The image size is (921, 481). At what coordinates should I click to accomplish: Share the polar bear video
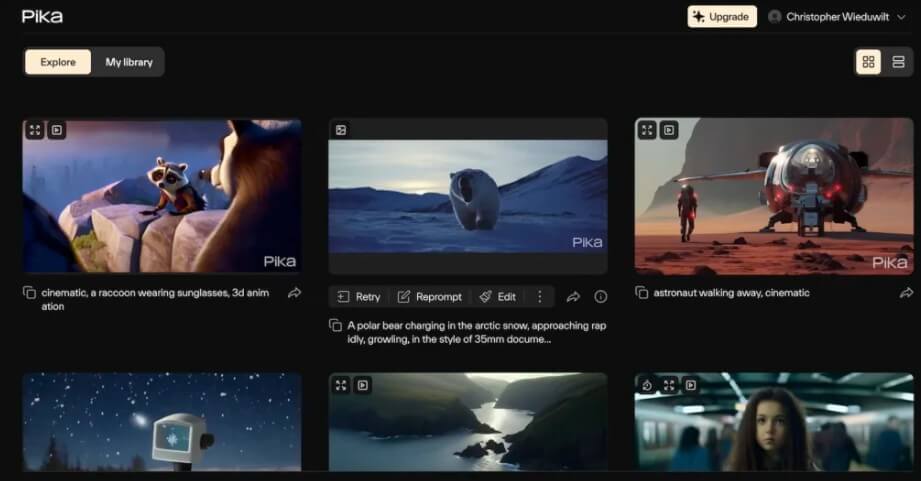coord(573,297)
